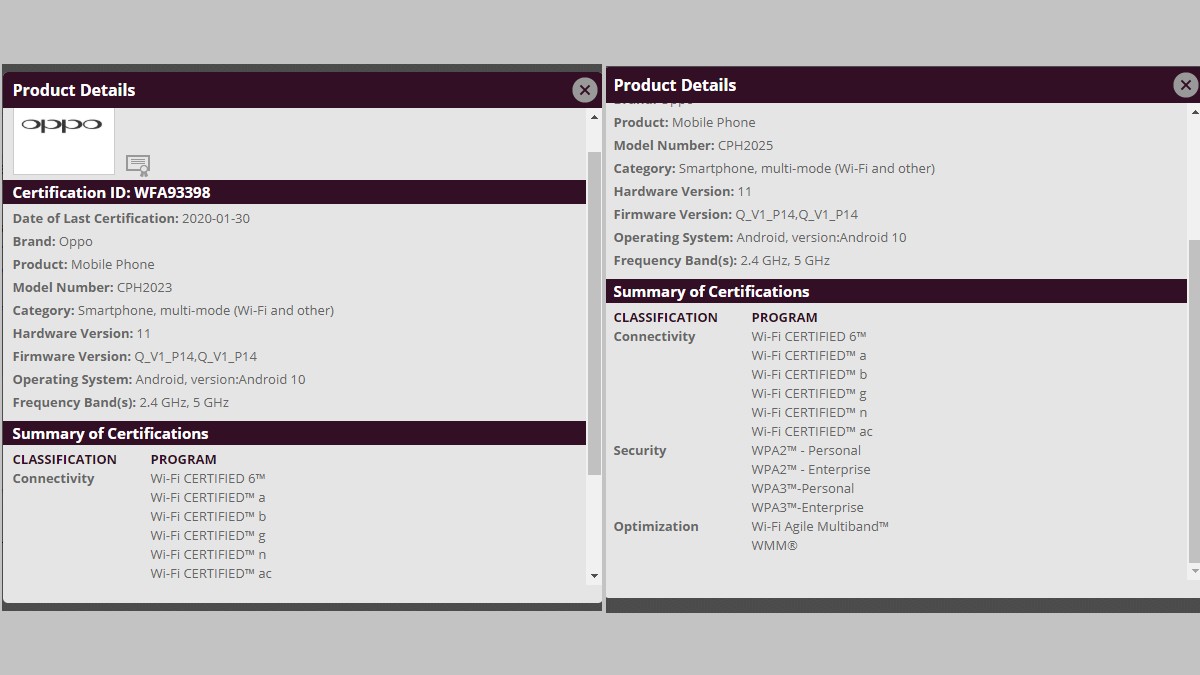
Task: Click left dialog scrollbar up arrow
Action: pos(594,117)
